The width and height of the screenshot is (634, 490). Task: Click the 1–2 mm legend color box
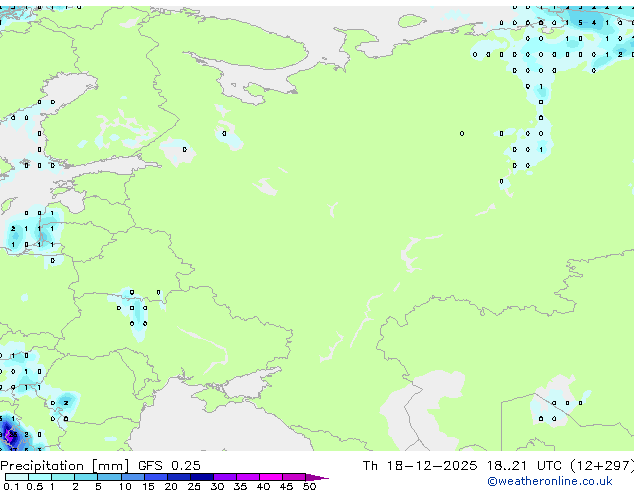pos(63,477)
